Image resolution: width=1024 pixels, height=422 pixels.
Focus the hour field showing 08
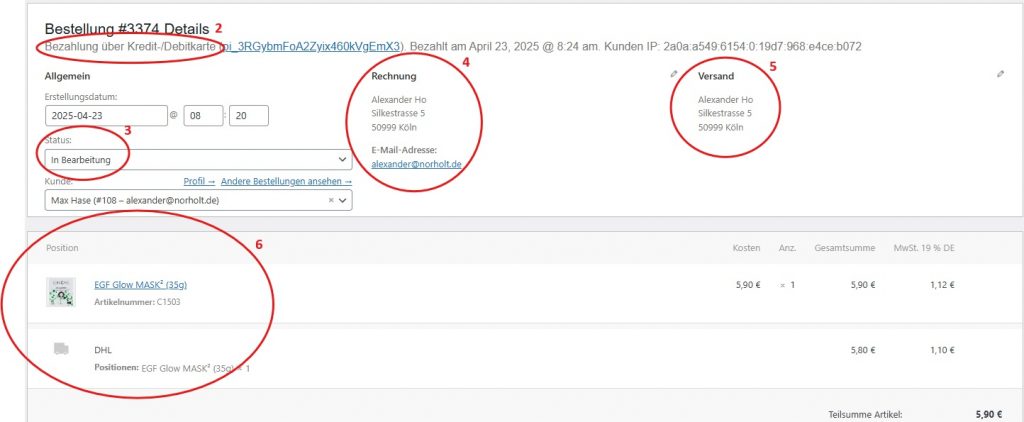click(203, 116)
